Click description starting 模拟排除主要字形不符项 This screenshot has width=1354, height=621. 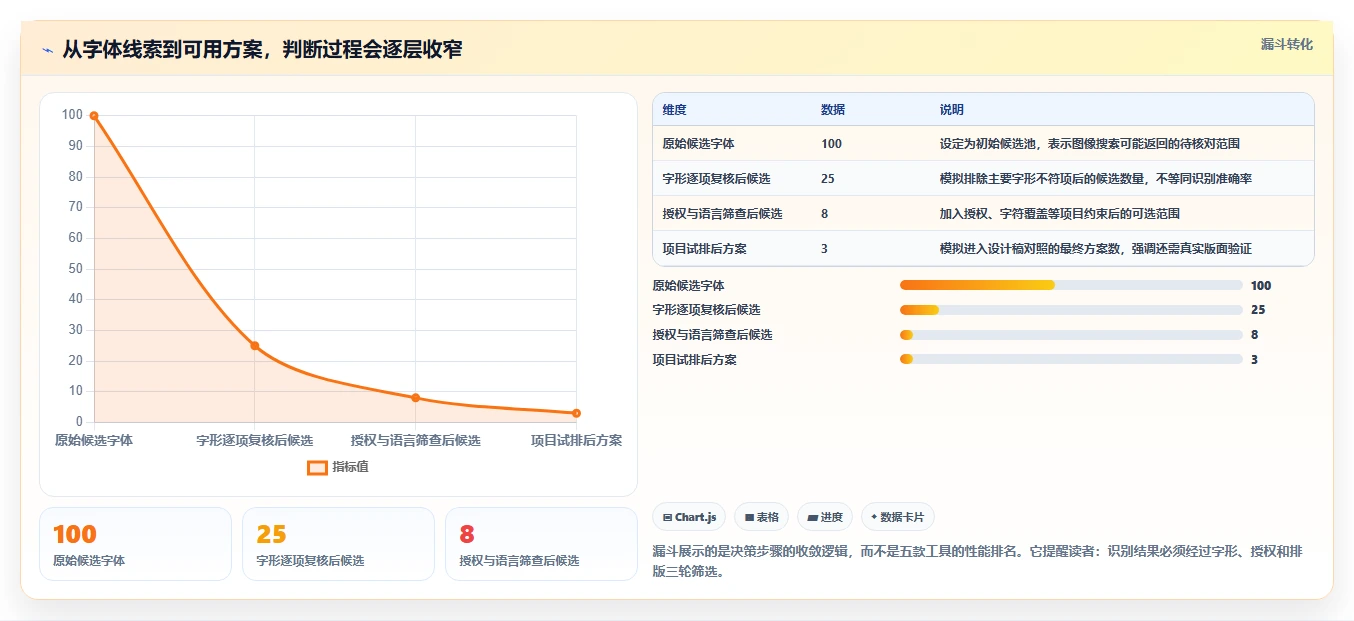tap(1096, 179)
